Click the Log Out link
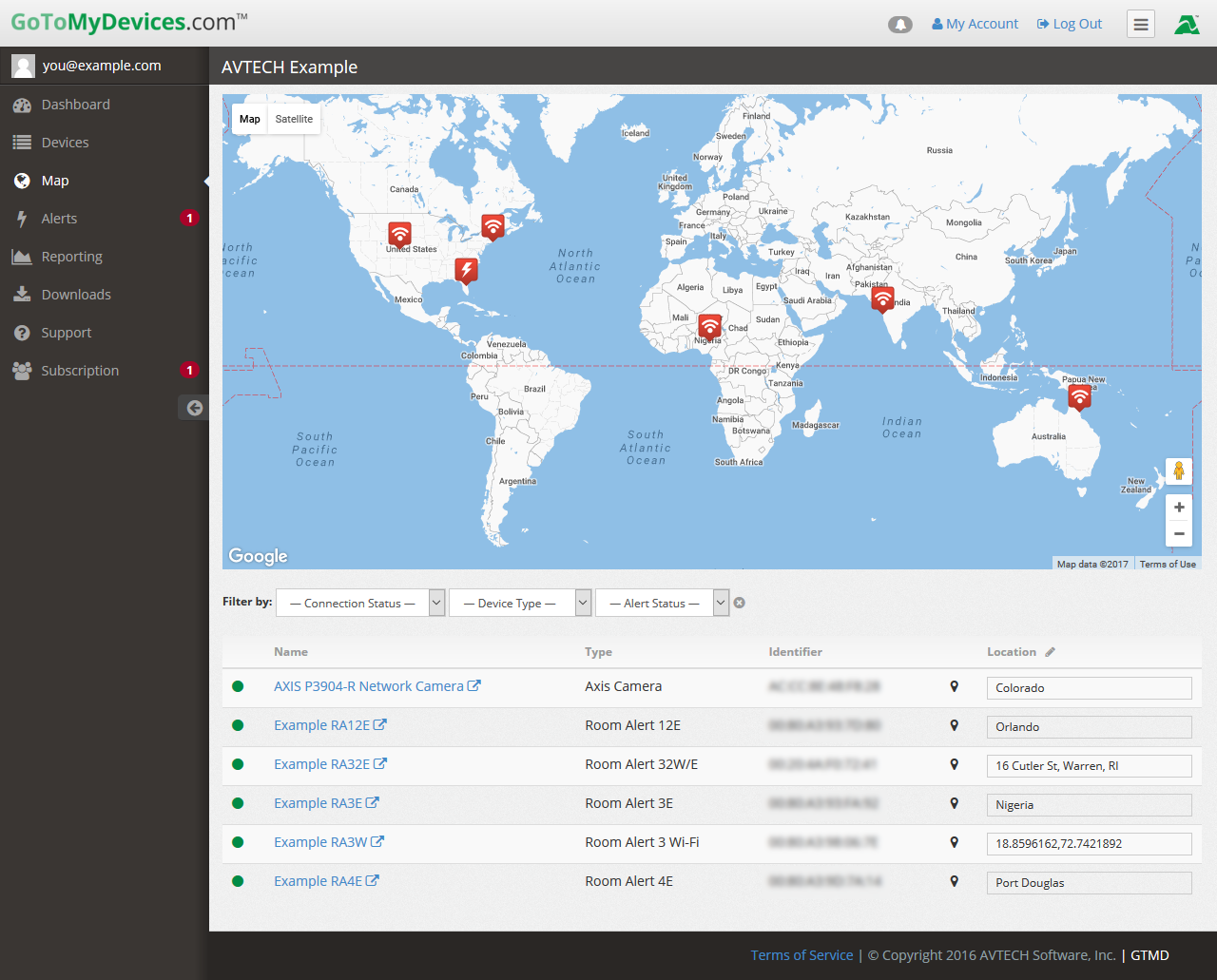Screen dimensions: 1217x980 tap(1070, 24)
